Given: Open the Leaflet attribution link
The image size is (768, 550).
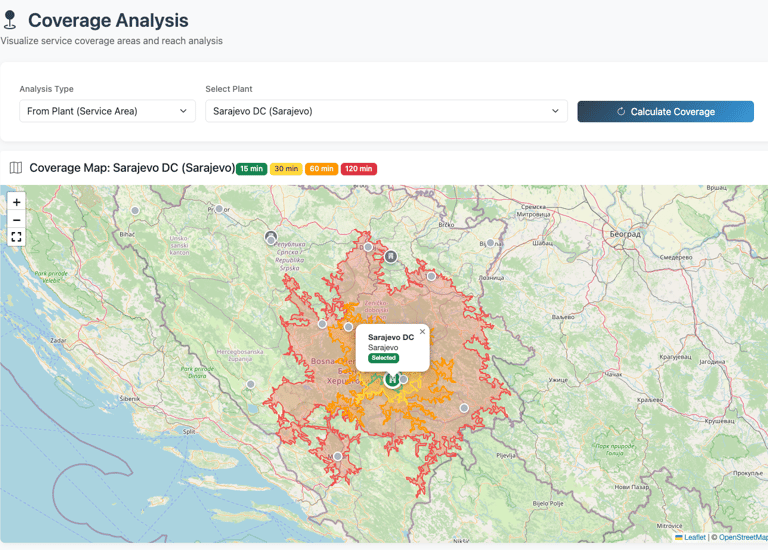Looking at the screenshot, I should click(694, 537).
